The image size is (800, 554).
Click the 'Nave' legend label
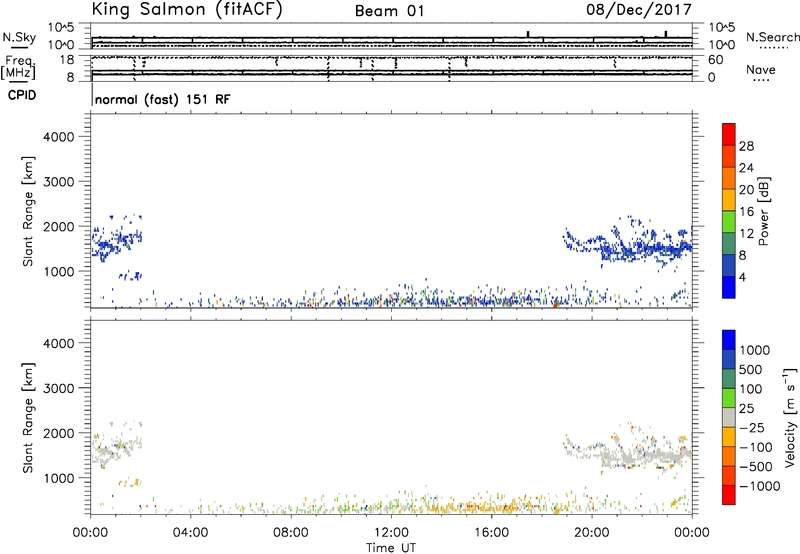(x=760, y=69)
